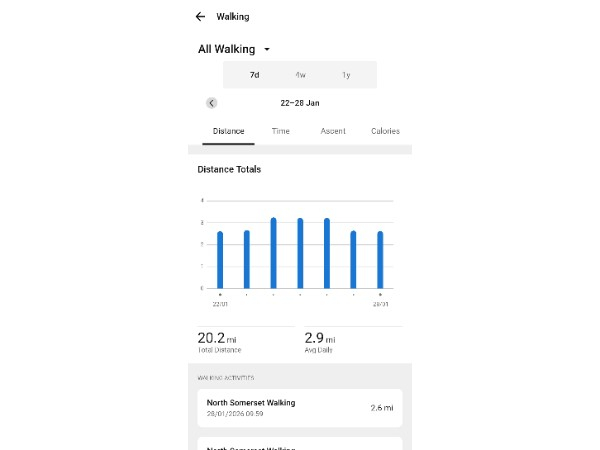Screen dimensions: 600x450
Task: Switch to the Ascent tab
Action: pos(333,131)
